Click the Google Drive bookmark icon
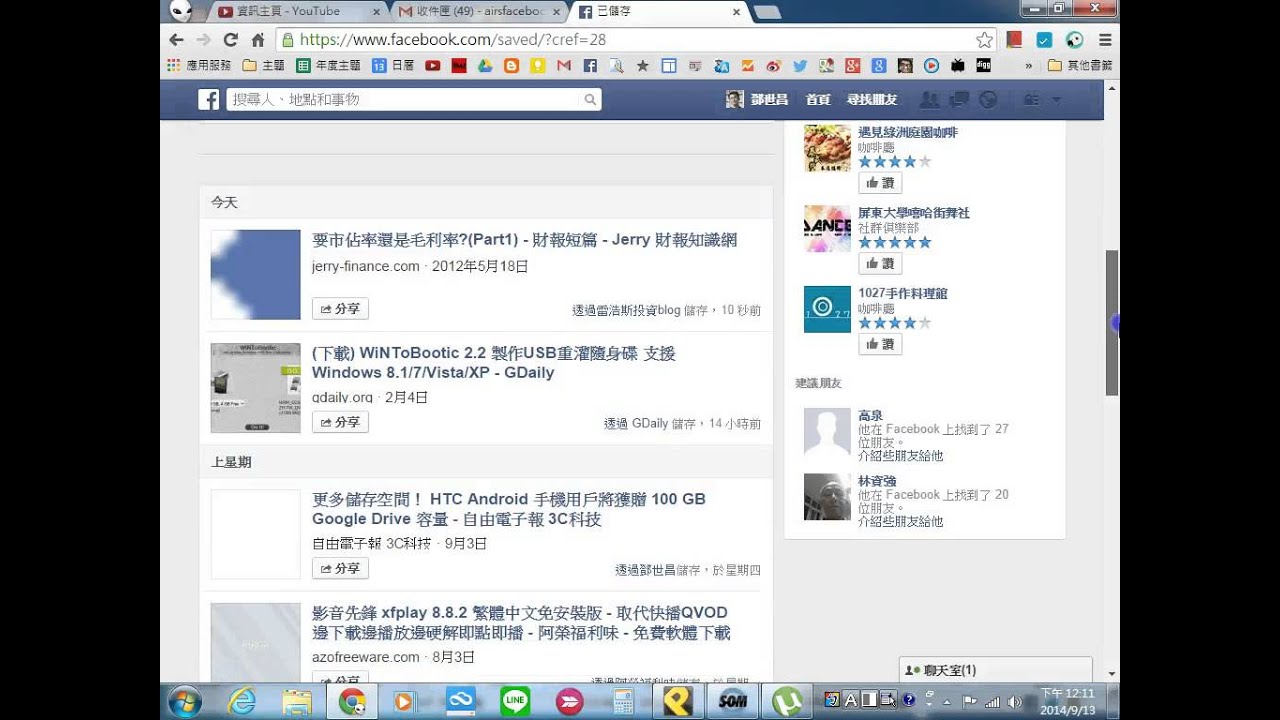Image resolution: width=1280 pixels, height=720 pixels. click(x=485, y=66)
